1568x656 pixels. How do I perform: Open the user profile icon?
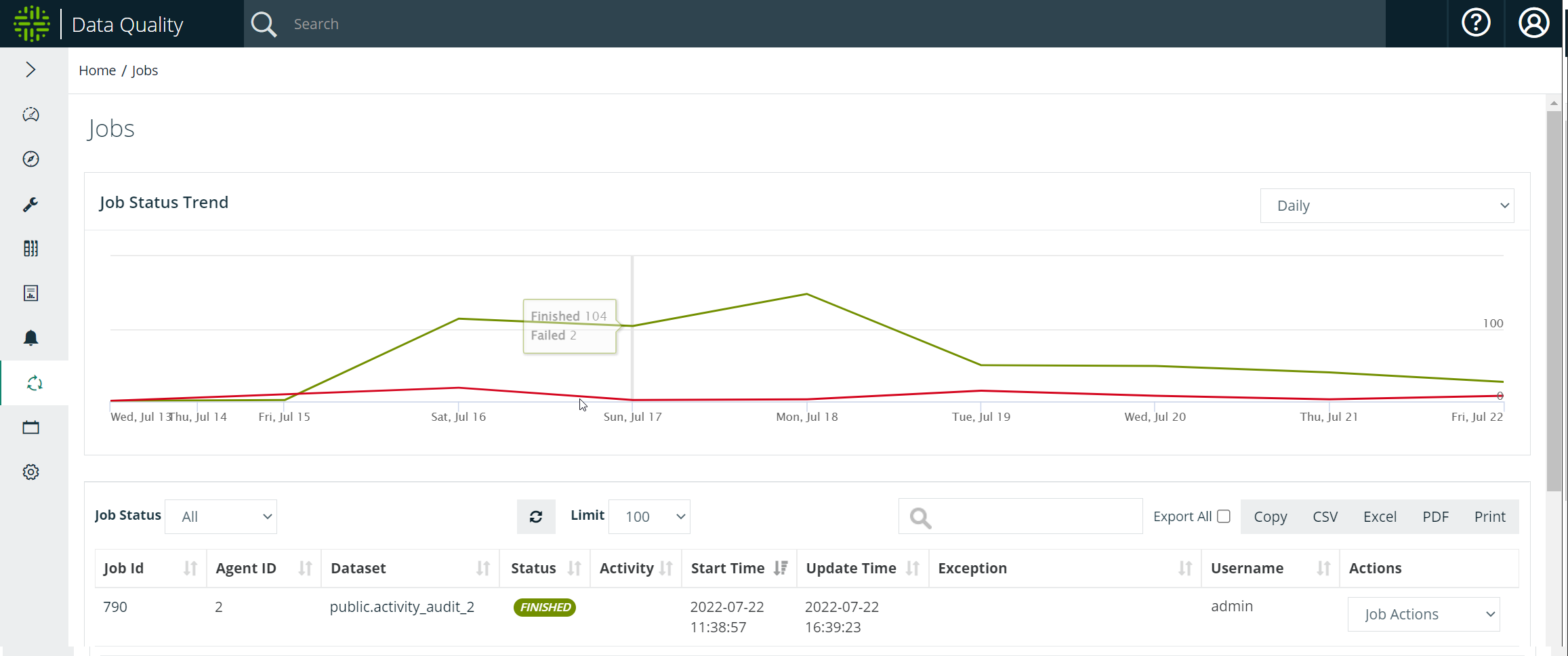click(x=1533, y=24)
